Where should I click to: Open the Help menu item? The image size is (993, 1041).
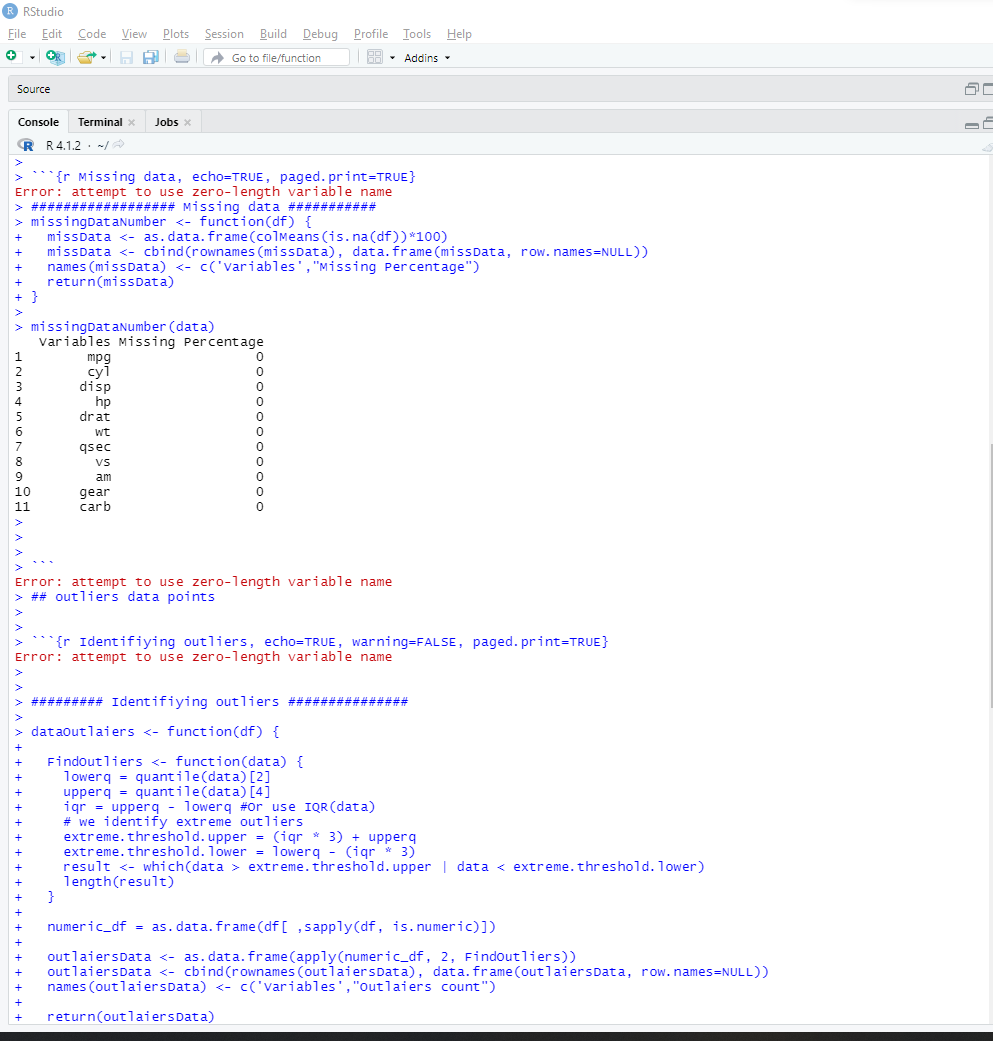(459, 34)
